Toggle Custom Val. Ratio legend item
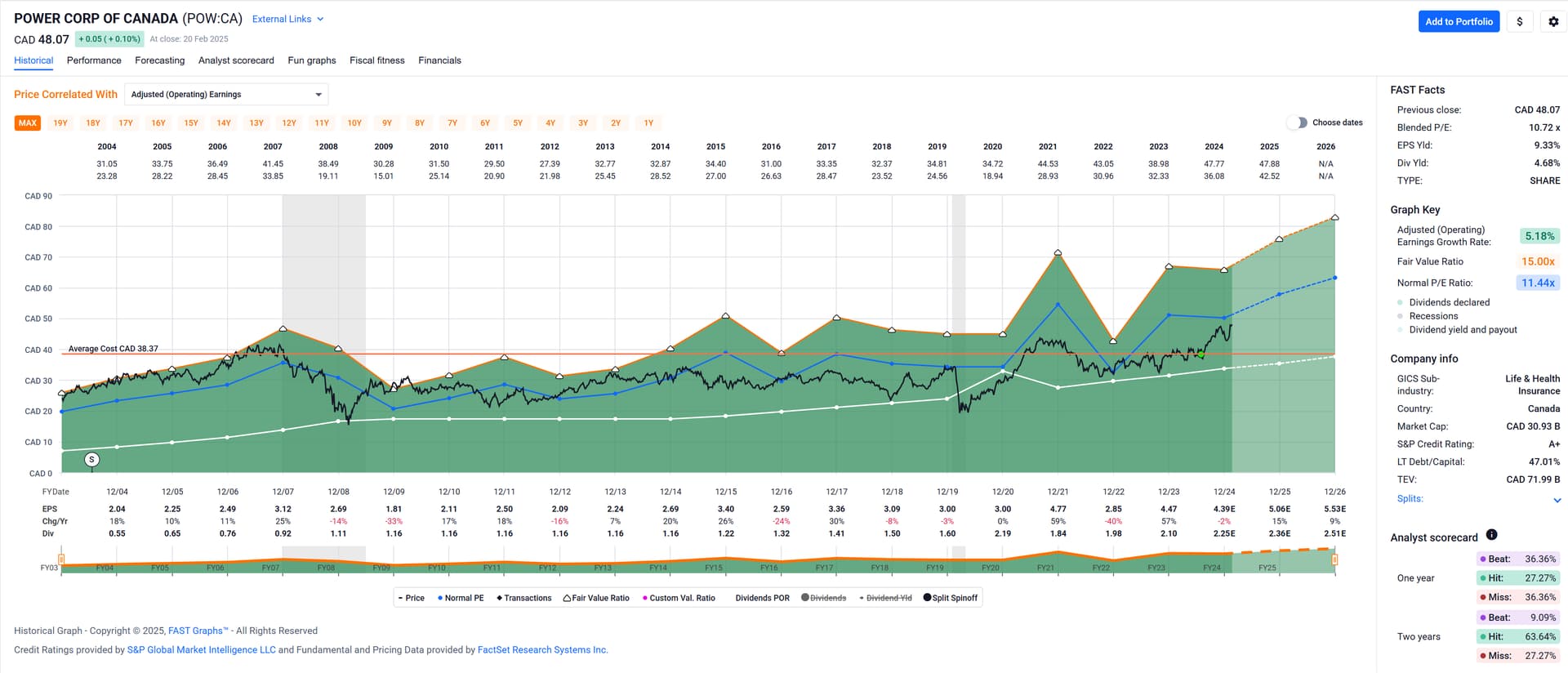Image resolution: width=1568 pixels, height=673 pixels. pyautogui.click(x=679, y=598)
